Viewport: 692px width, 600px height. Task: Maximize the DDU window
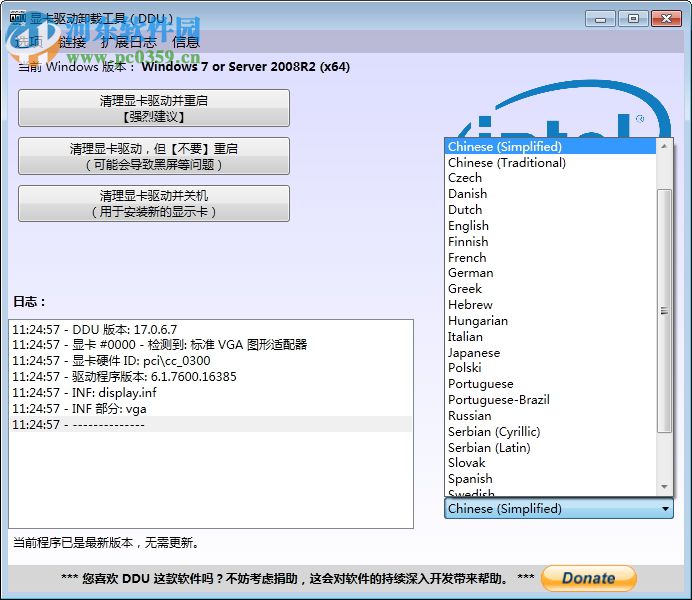click(633, 19)
